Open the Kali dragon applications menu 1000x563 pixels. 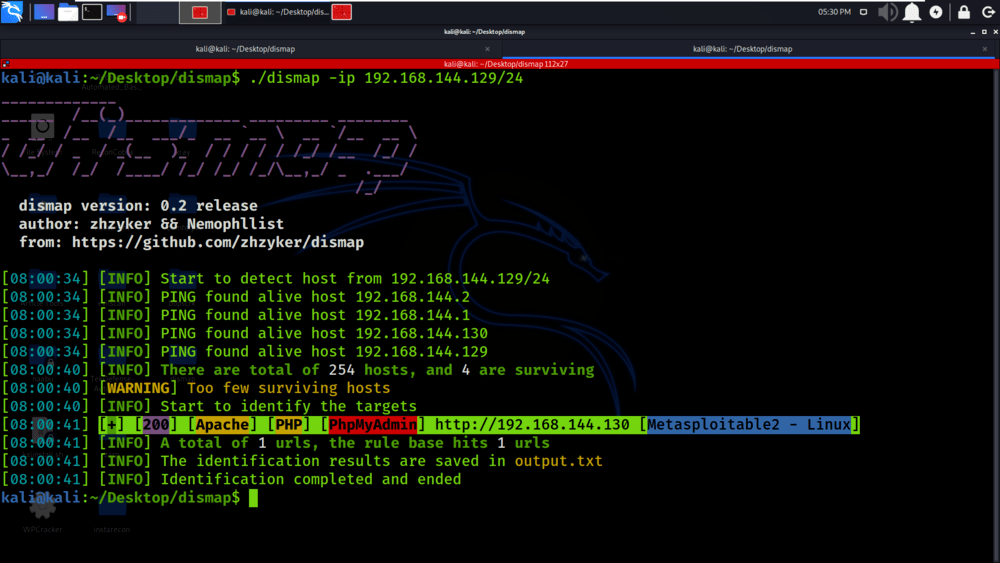[x=12, y=11]
